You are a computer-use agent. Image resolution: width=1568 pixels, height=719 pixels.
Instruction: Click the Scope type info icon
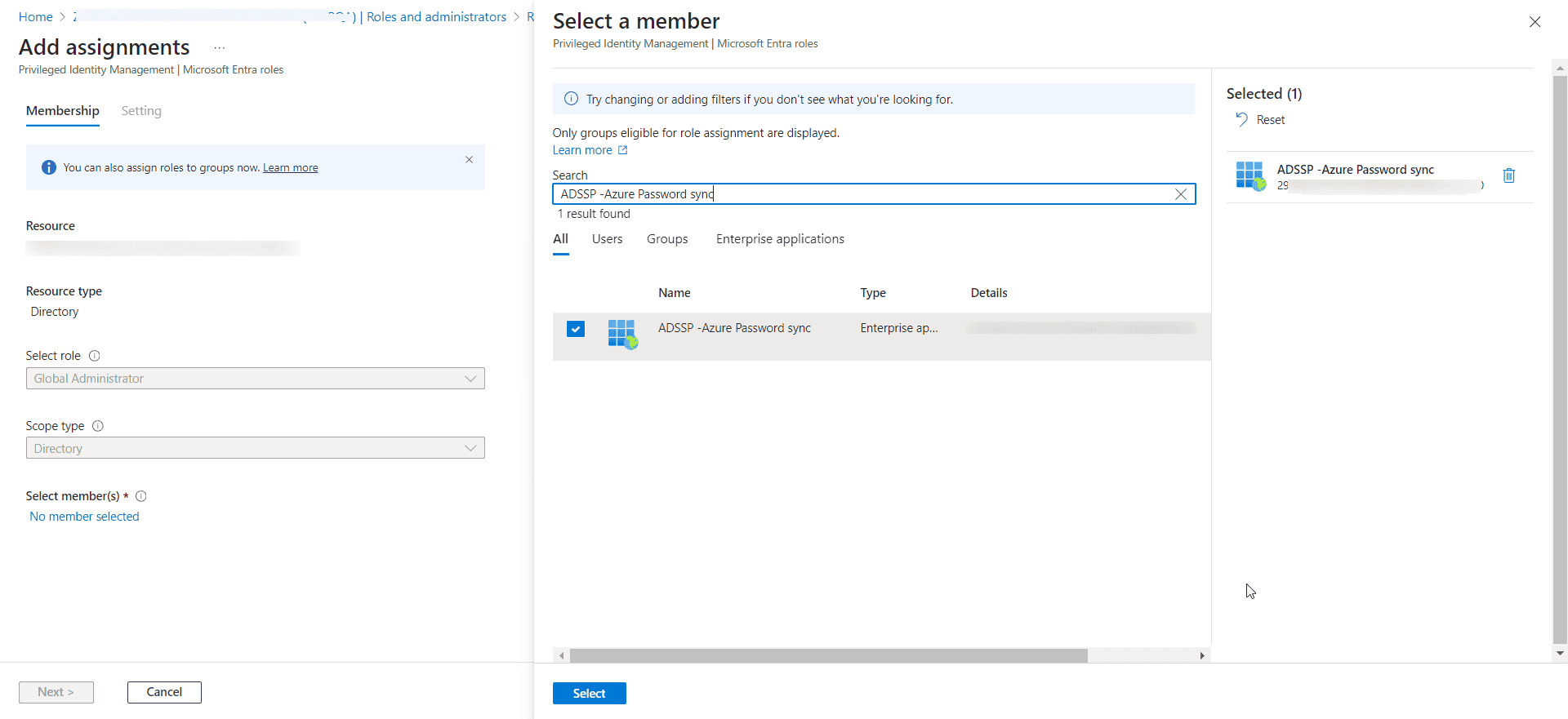[98, 426]
